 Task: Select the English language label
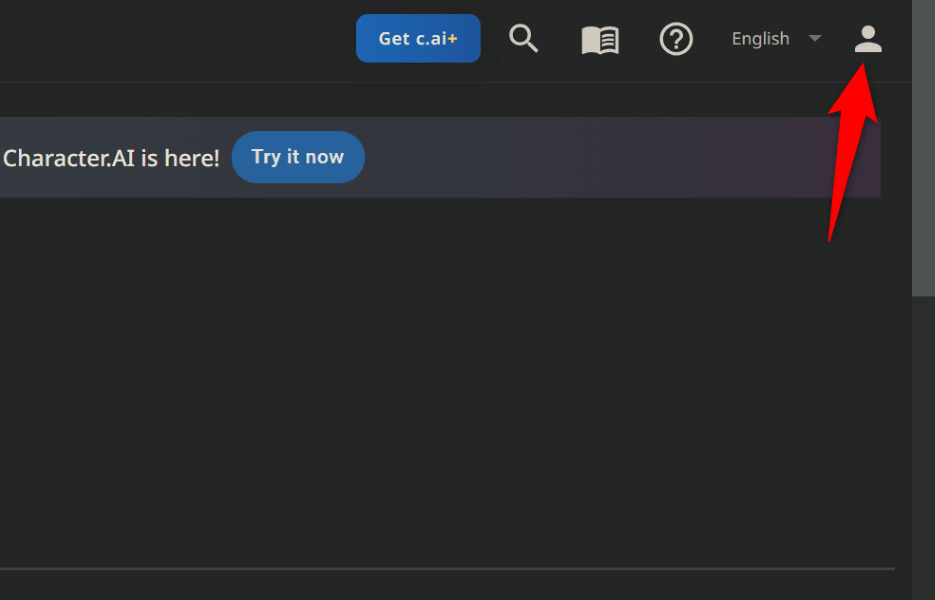(x=760, y=39)
